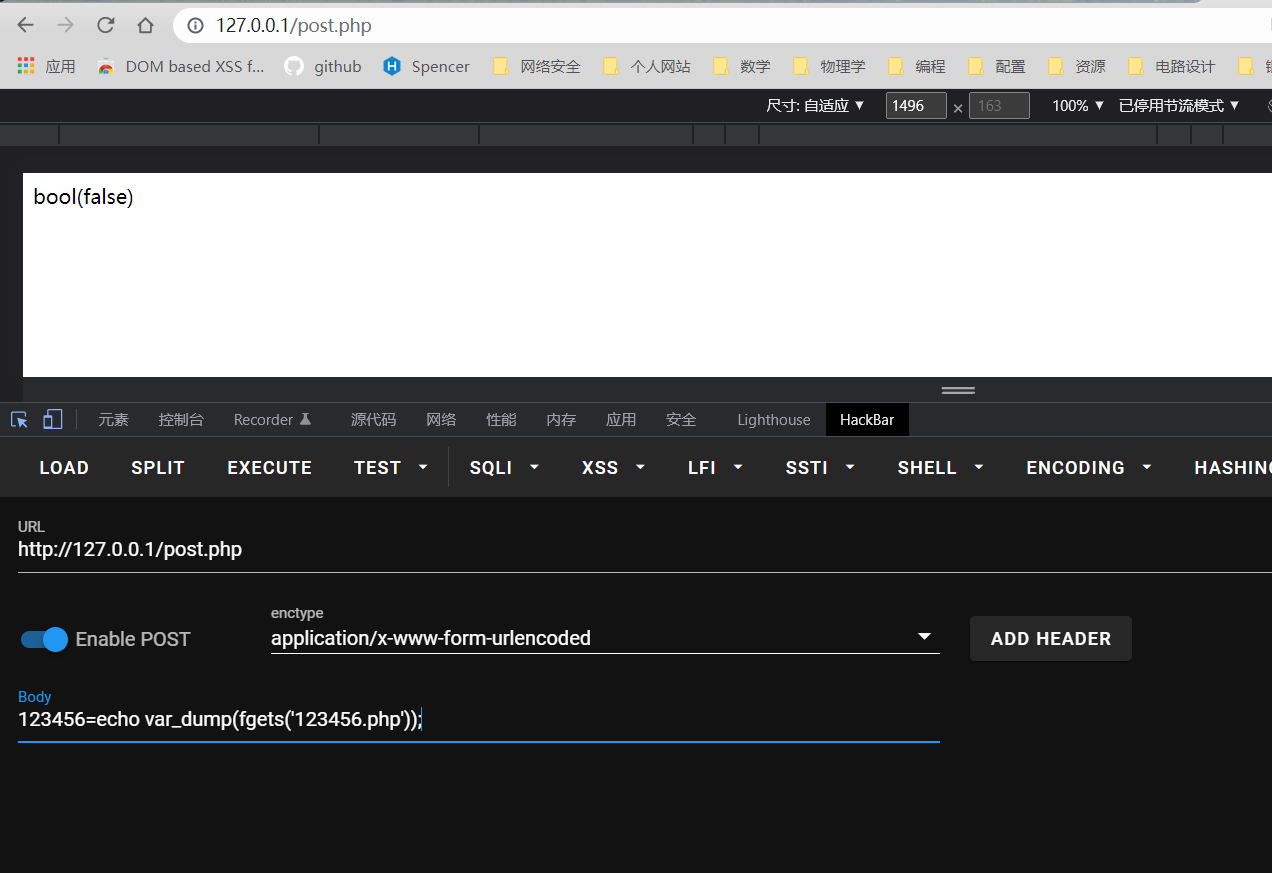Open the 编程 bookmark folder
Viewport: 1272px width, 873px height.
click(916, 66)
